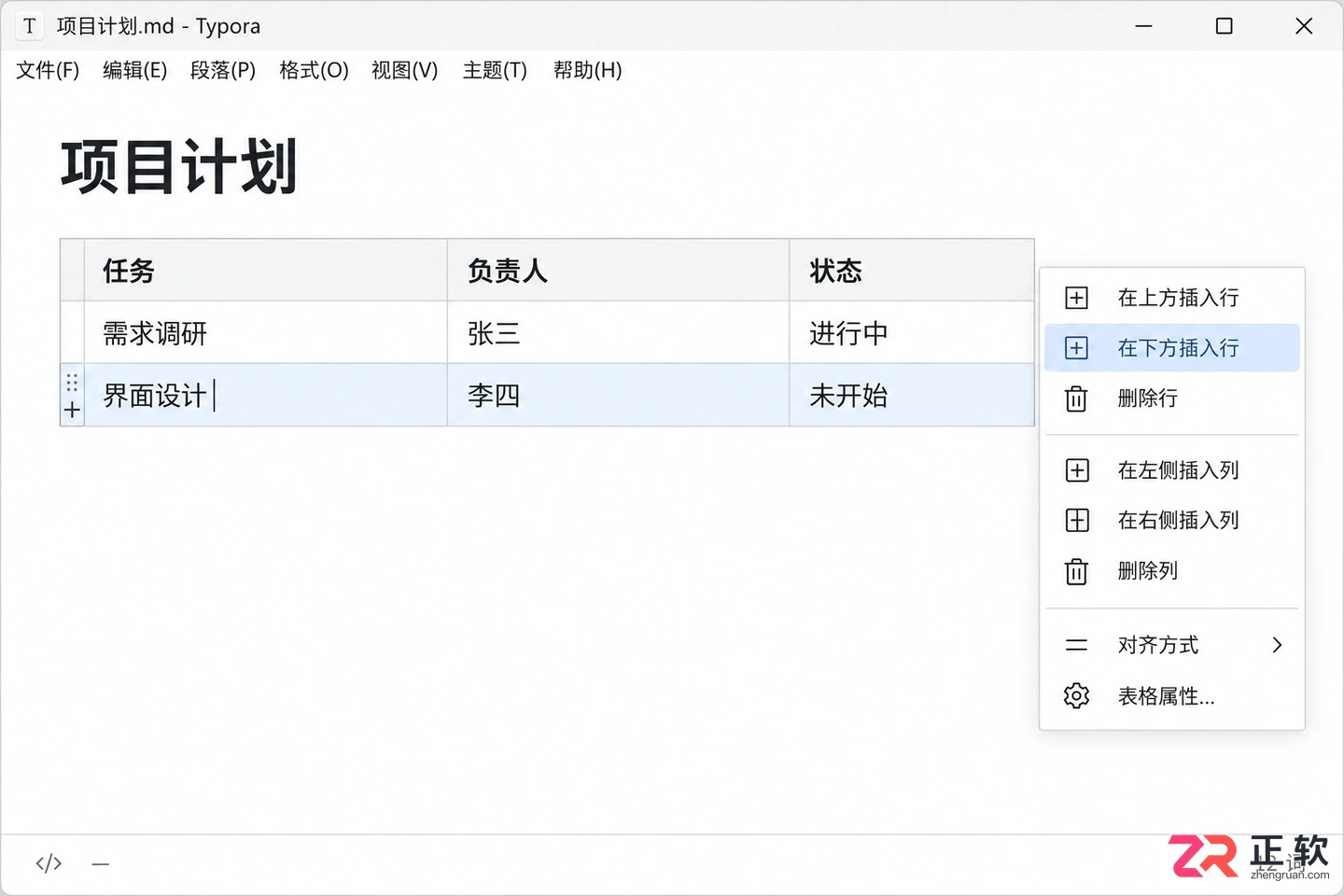
Task: Click the 未开始 table cell
Action: pyautogui.click(x=912, y=395)
